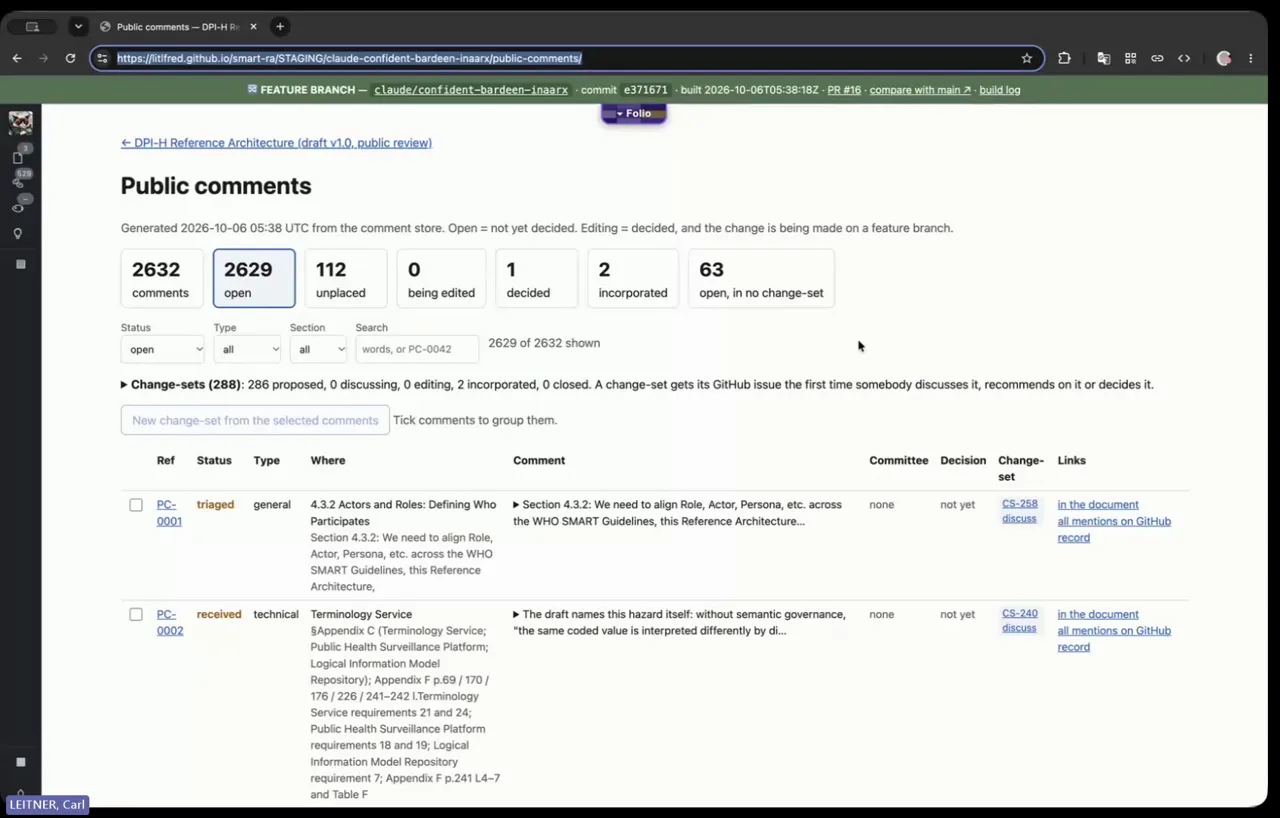1280x818 pixels.
Task: Expand the purple Folio tab
Action: pos(634,114)
